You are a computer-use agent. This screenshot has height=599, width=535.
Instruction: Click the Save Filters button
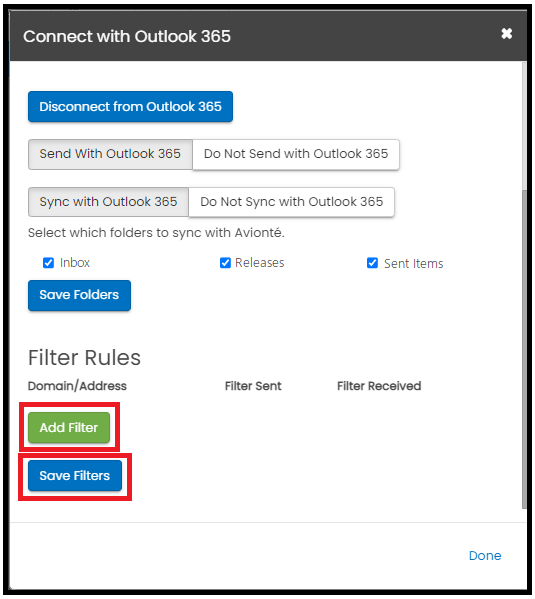(x=75, y=476)
